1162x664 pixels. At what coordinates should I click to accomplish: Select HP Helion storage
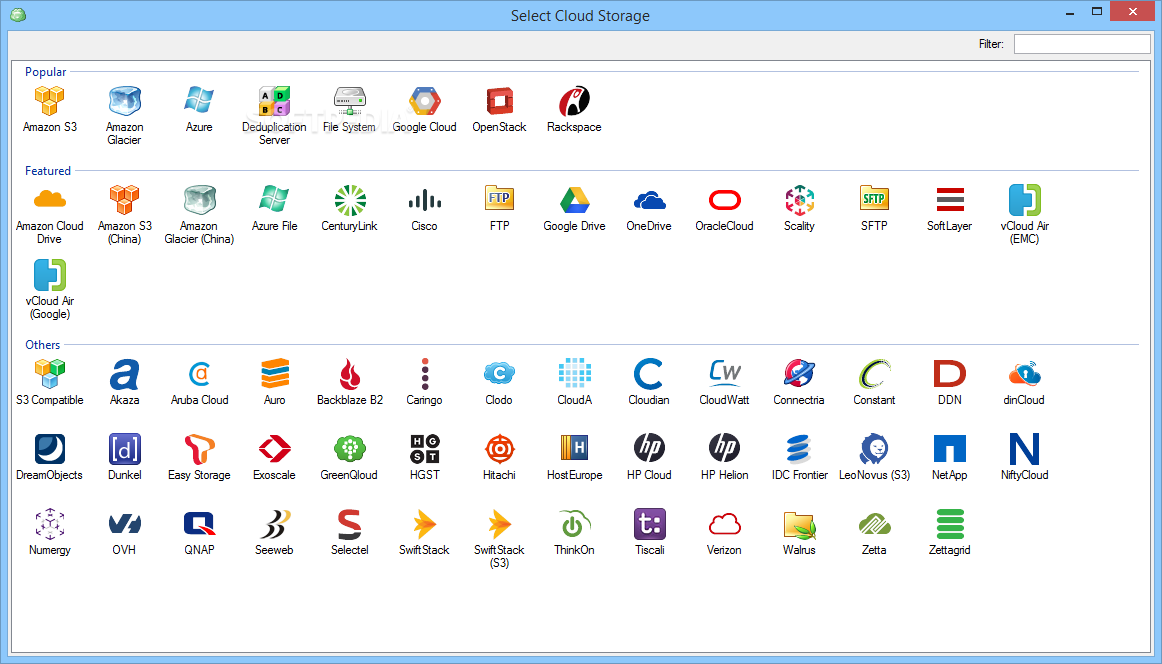pos(724,448)
